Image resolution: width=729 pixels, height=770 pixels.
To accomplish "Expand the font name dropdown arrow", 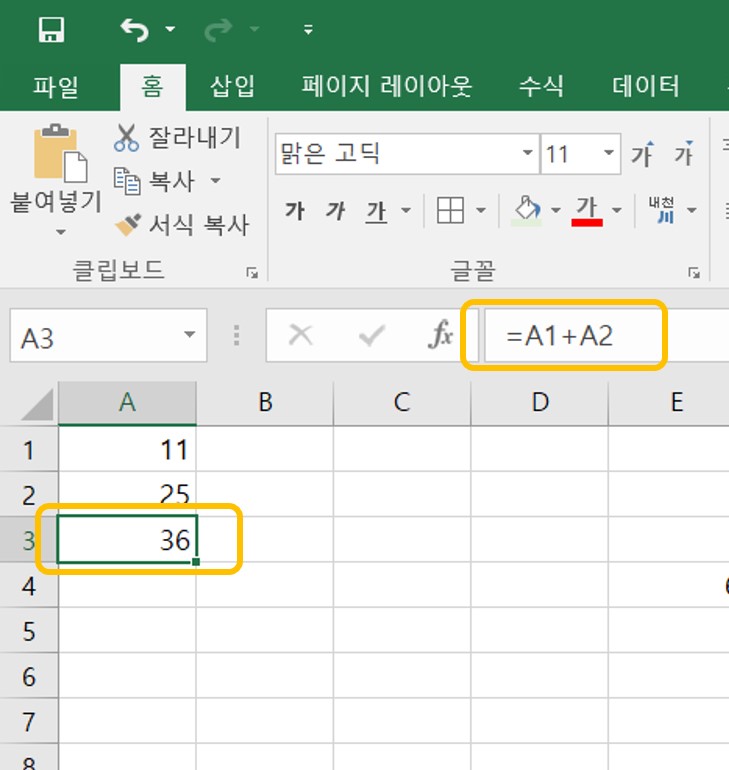I will pyautogui.click(x=528, y=153).
